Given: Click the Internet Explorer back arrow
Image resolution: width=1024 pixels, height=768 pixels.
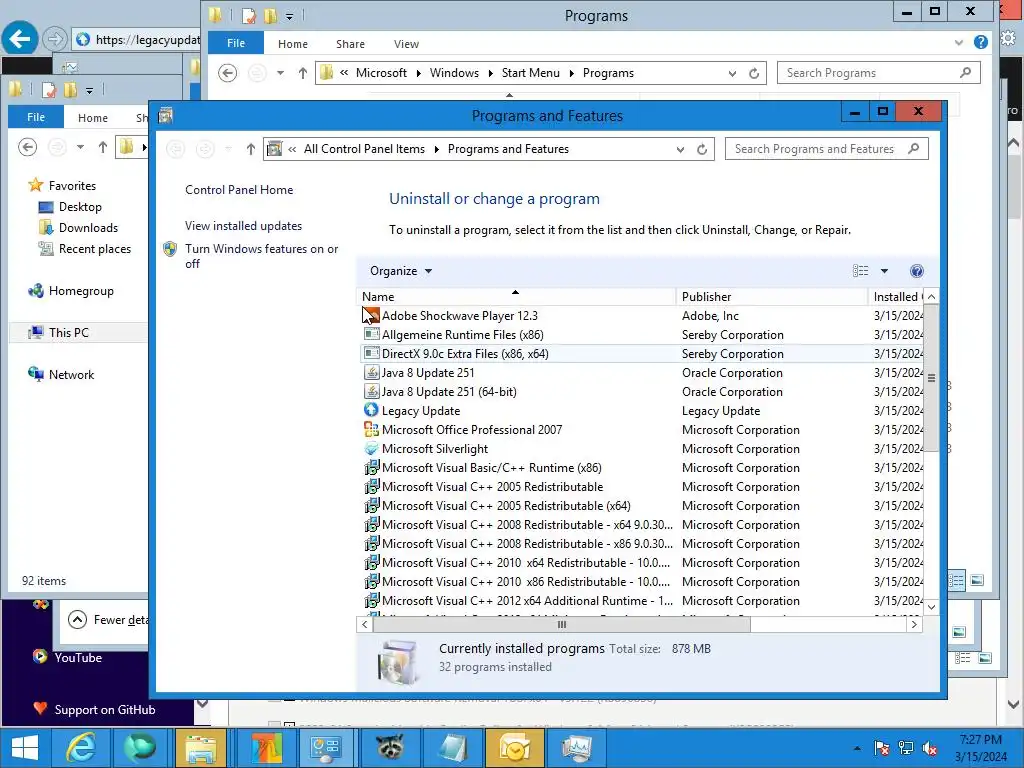Looking at the screenshot, I should click(20, 39).
